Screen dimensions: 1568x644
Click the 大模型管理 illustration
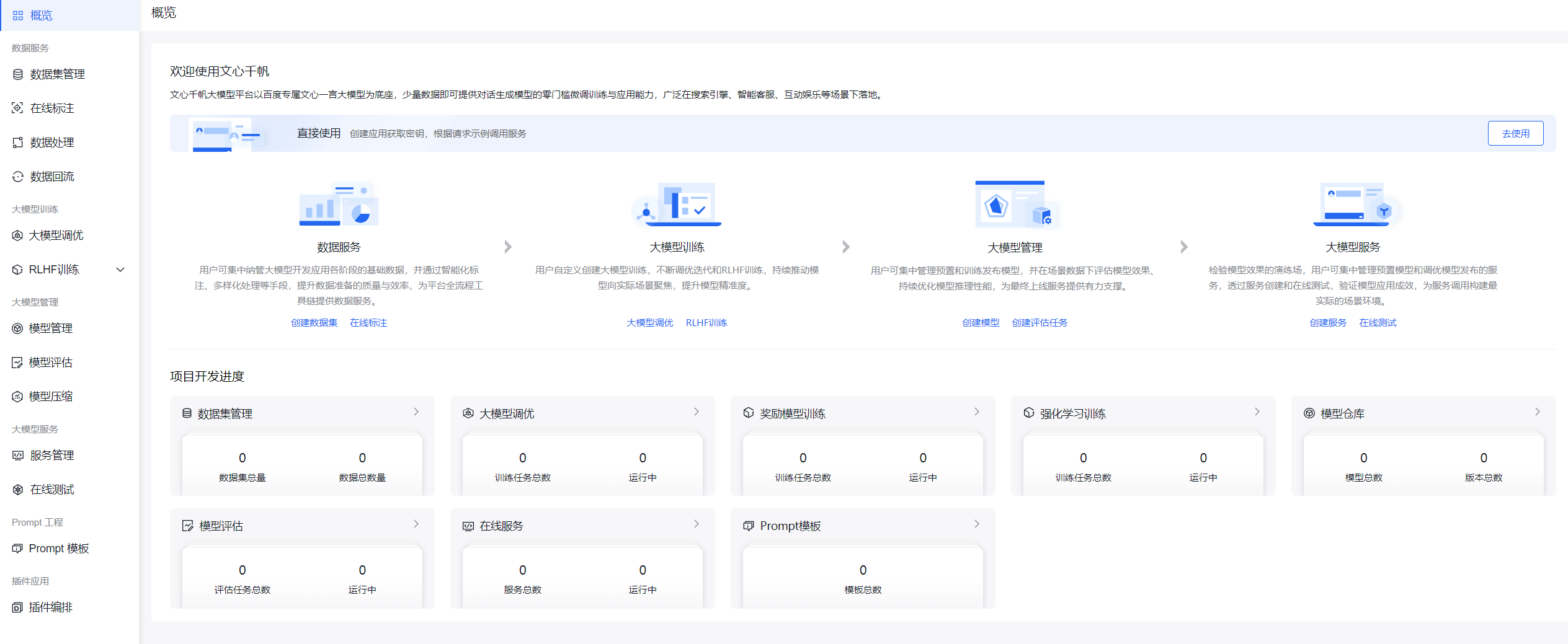1015,205
